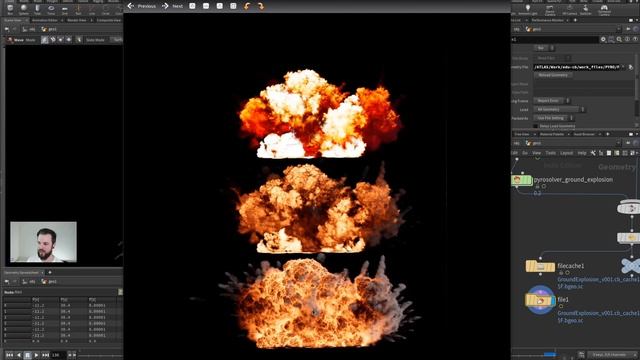Open the network editor Help menu

tap(582, 153)
